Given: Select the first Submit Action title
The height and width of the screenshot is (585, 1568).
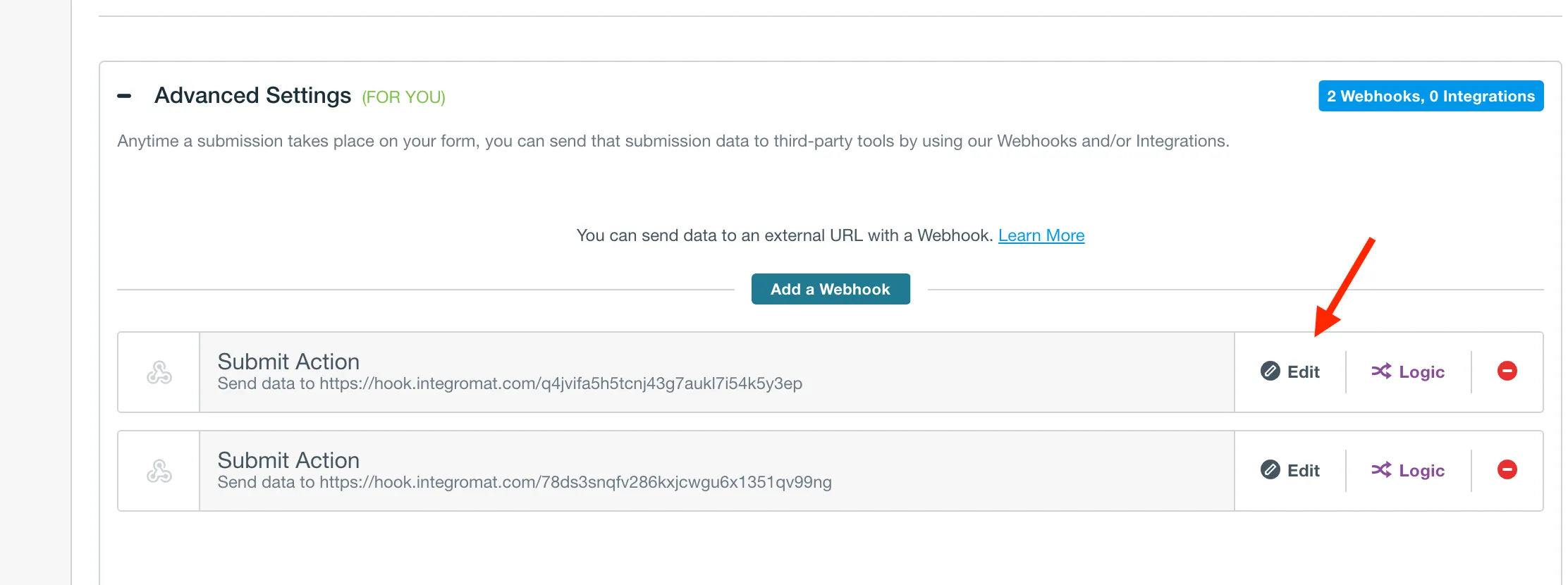Looking at the screenshot, I should coord(288,362).
